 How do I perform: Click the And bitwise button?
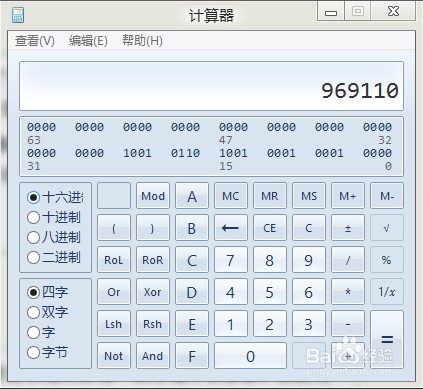click(x=153, y=356)
